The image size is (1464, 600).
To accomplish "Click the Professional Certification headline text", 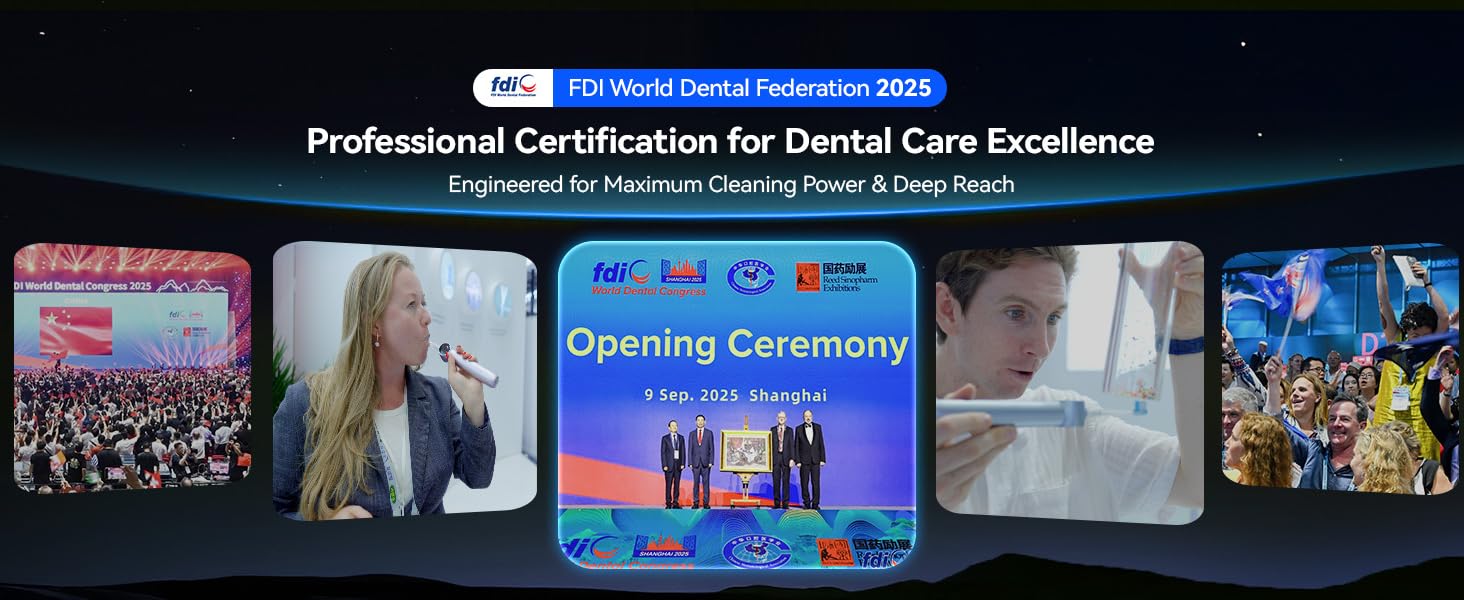I will [x=731, y=141].
